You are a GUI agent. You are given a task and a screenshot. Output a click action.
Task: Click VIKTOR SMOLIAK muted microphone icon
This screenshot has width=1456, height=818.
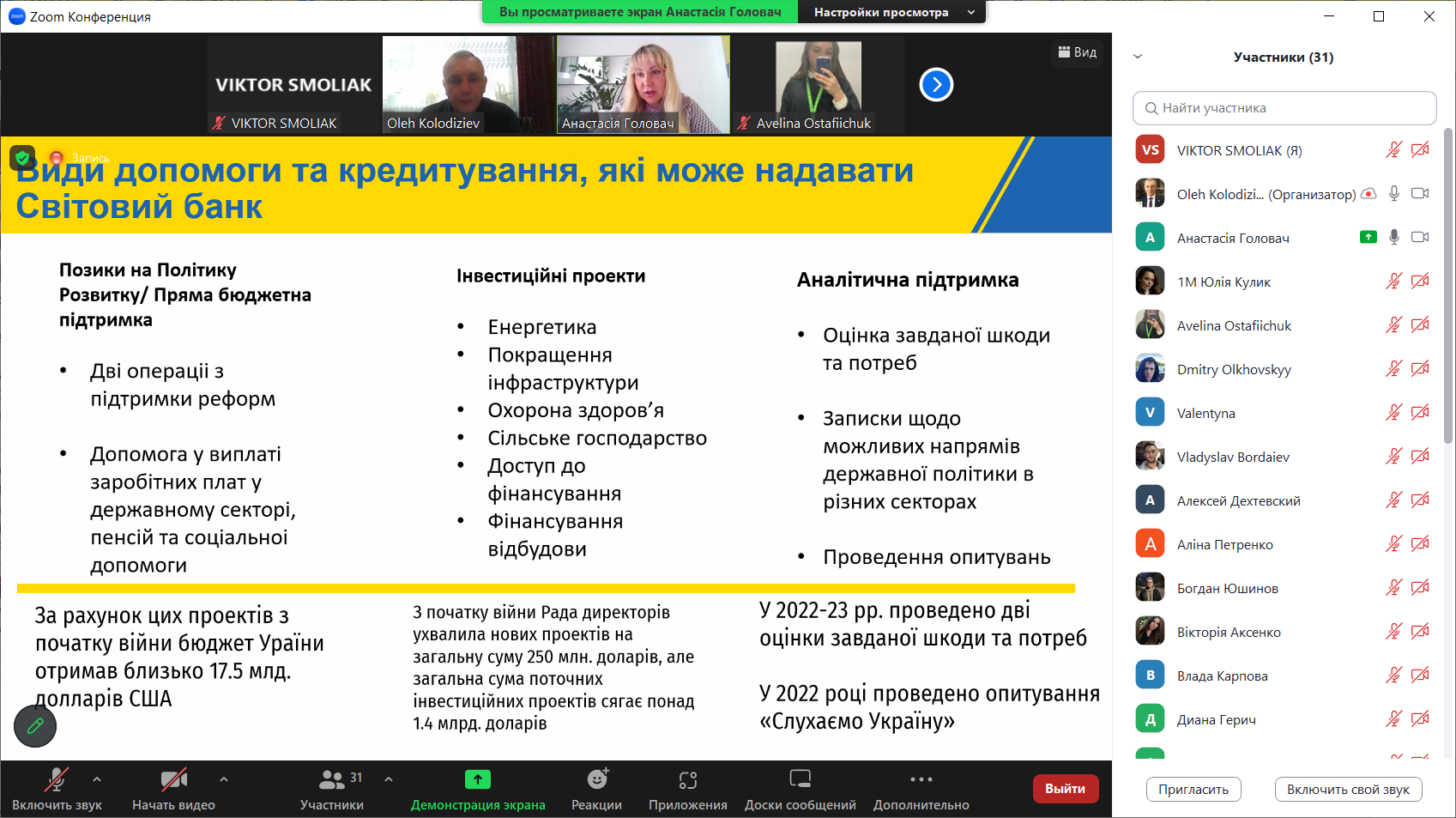coord(1394,150)
